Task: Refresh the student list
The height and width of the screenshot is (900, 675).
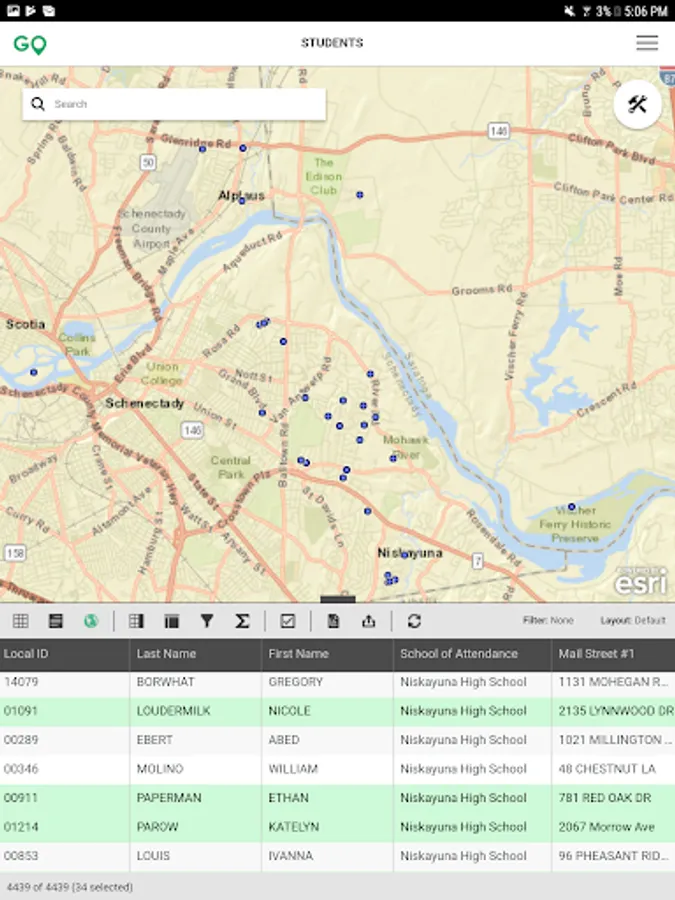Action: pyautogui.click(x=414, y=621)
